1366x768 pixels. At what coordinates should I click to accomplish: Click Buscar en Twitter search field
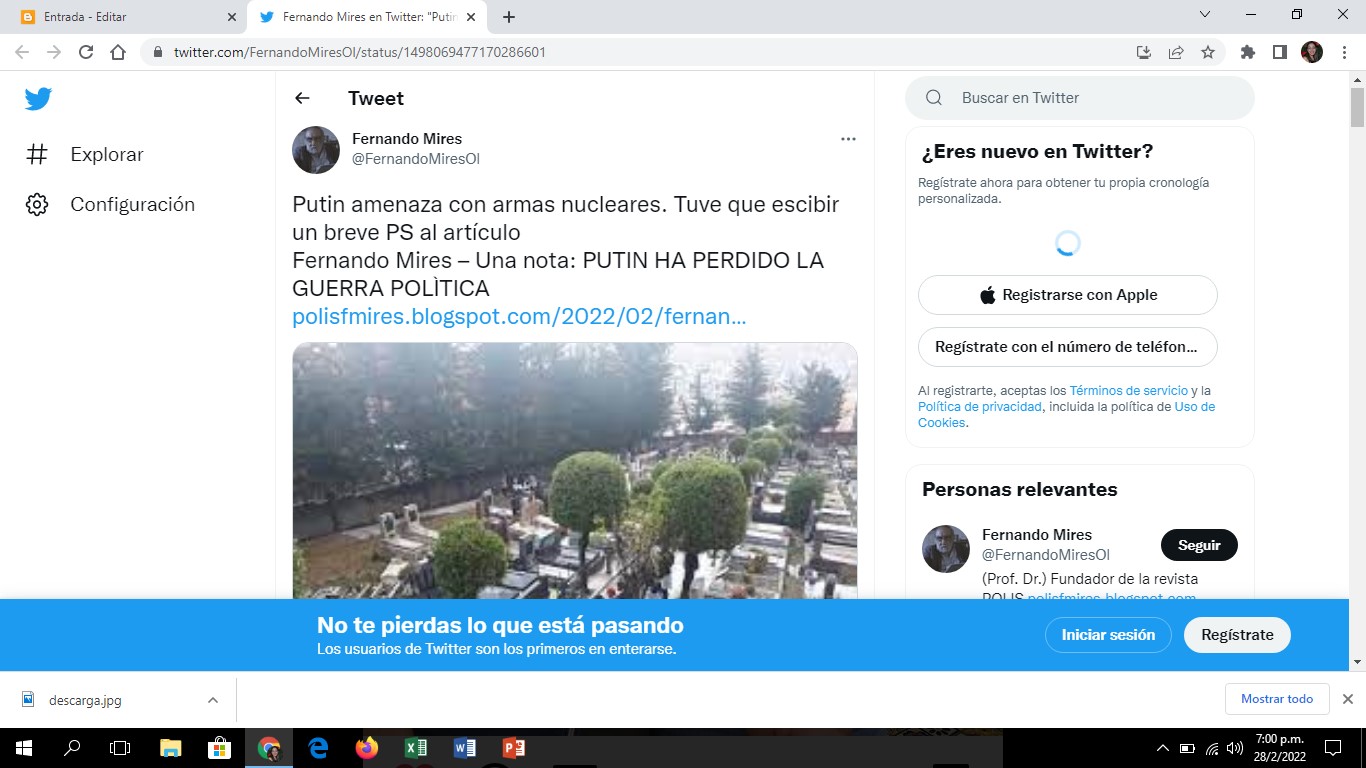tap(1080, 98)
